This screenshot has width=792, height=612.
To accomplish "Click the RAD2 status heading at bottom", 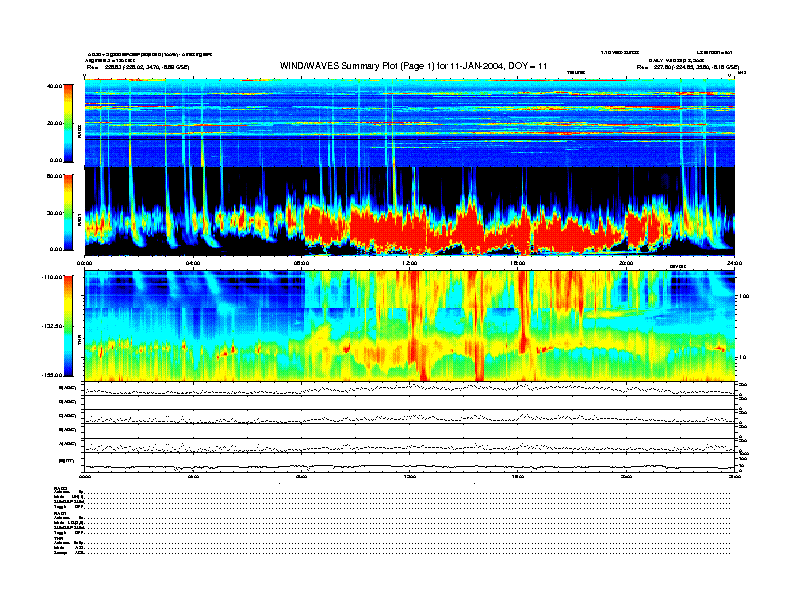I will (x=61, y=487).
